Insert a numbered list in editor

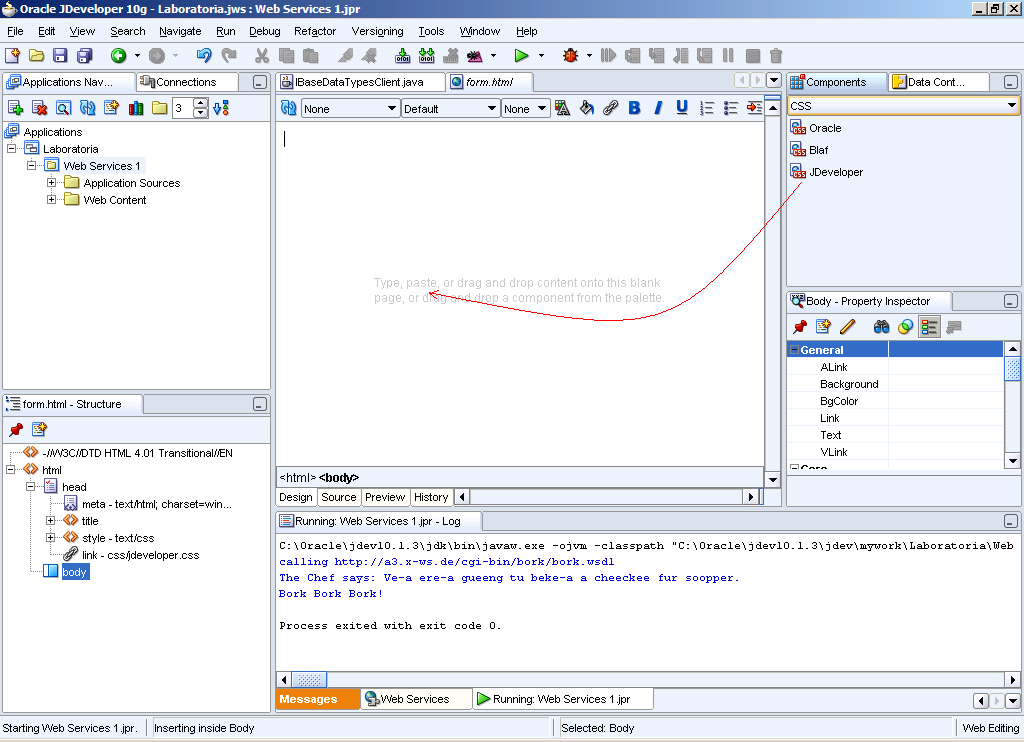pos(707,108)
